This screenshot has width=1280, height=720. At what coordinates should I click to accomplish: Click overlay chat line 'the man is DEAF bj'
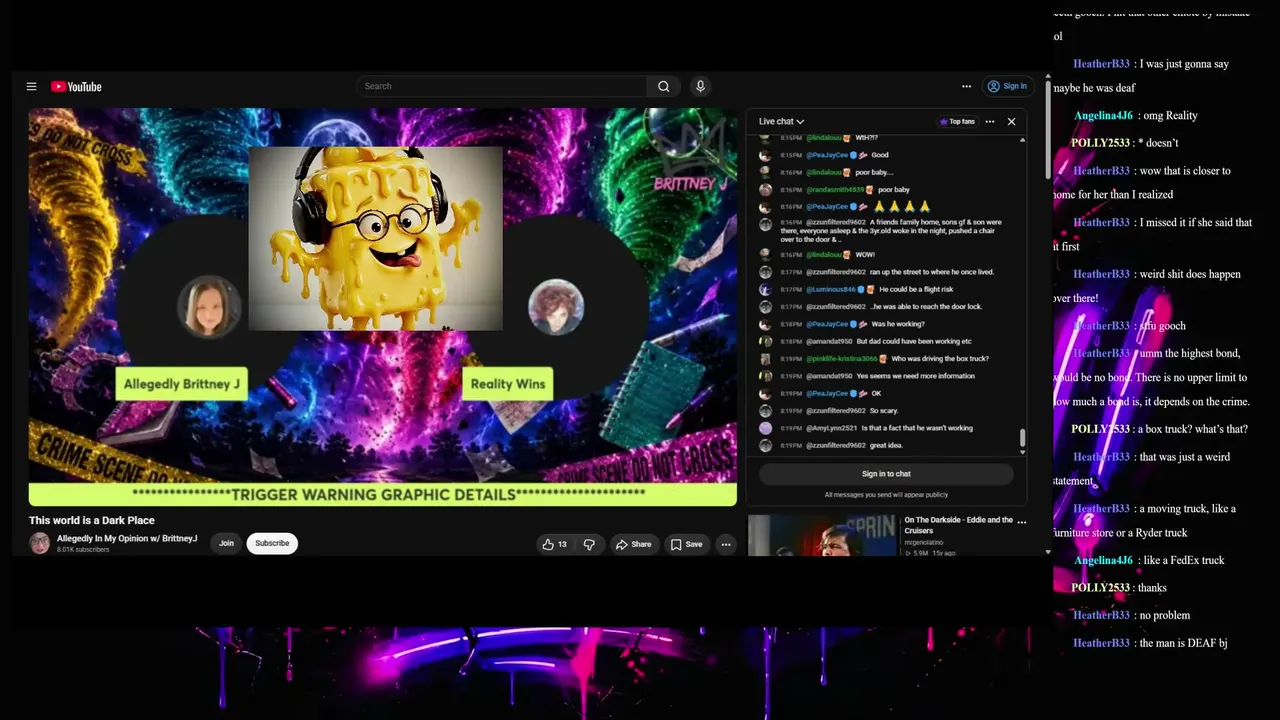(x=1183, y=644)
